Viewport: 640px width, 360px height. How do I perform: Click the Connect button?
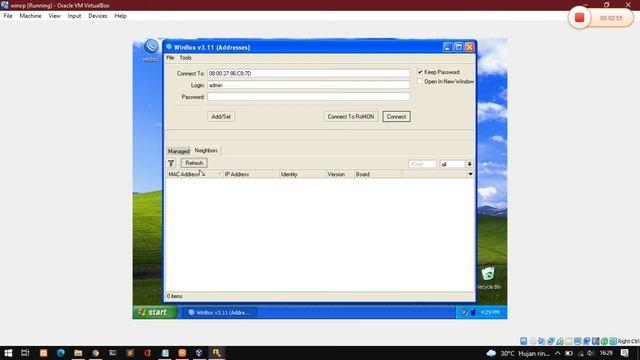point(396,117)
